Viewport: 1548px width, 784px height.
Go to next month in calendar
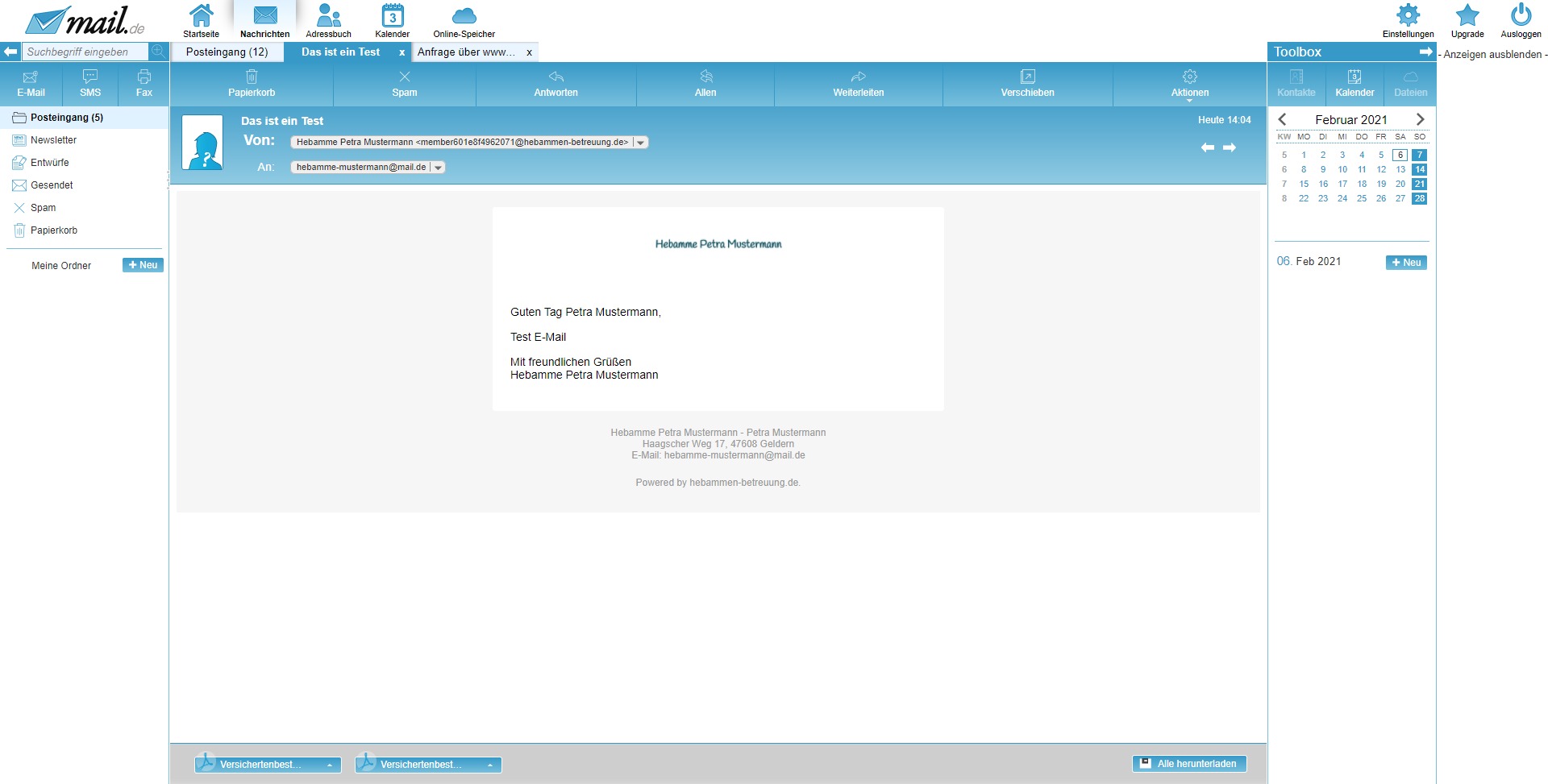tap(1421, 119)
